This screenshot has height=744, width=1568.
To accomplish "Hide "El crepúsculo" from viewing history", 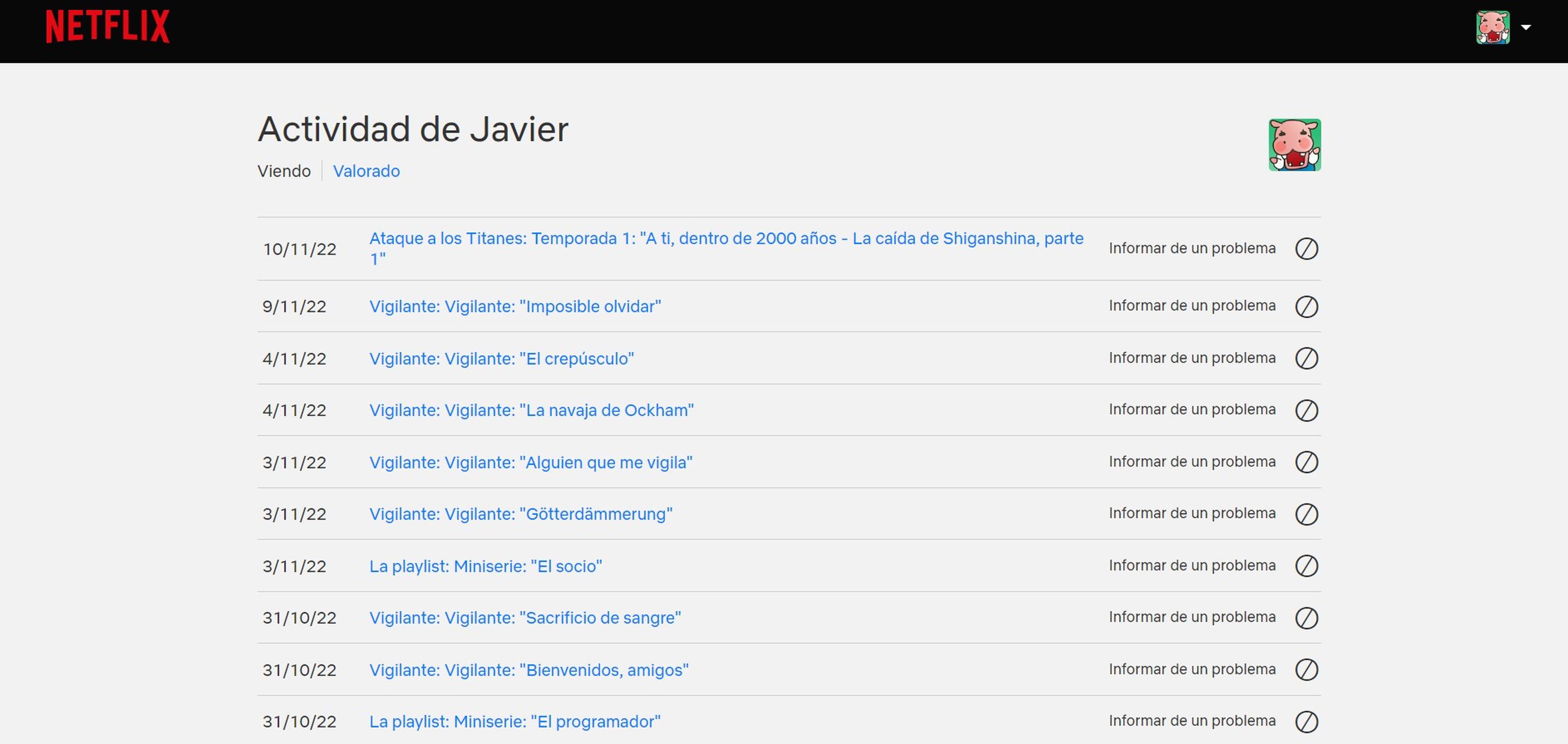I will pyautogui.click(x=1306, y=358).
